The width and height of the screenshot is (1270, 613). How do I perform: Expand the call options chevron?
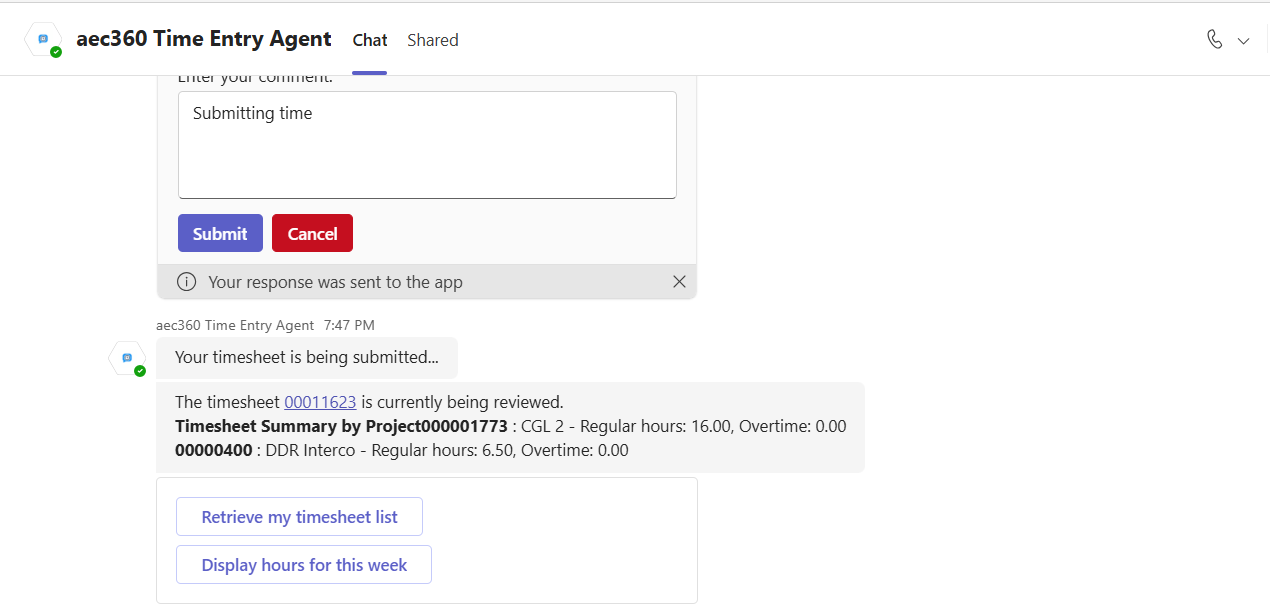(x=1244, y=41)
